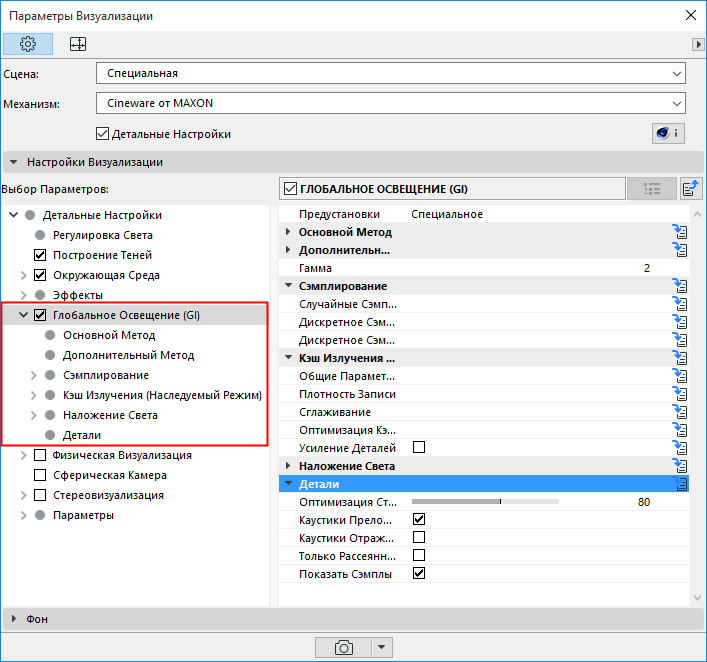Close the Параметры Визуализации dialog
Screen dimensions: 707x662
pyautogui.click(x=691, y=15)
